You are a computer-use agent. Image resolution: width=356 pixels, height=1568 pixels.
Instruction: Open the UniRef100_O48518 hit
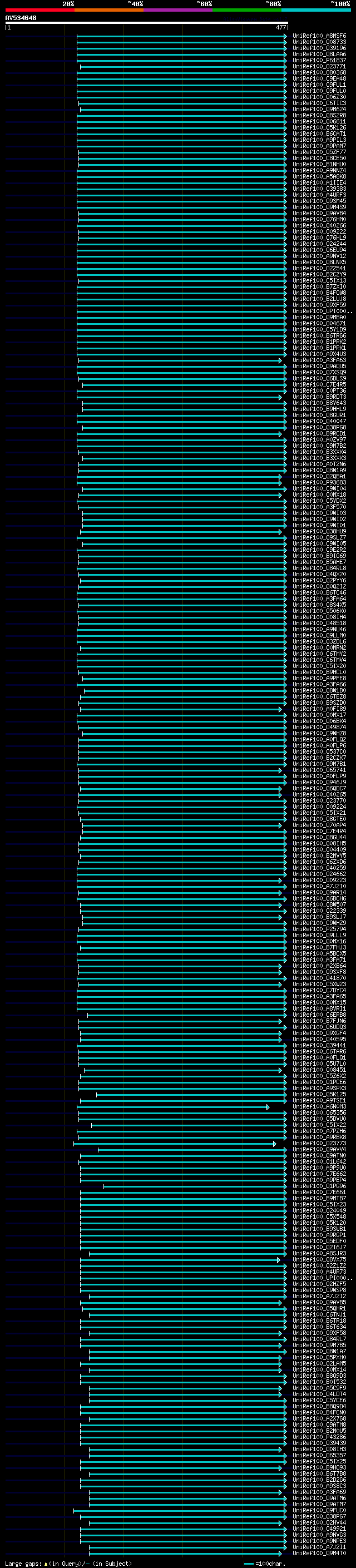pyautogui.click(x=319, y=624)
